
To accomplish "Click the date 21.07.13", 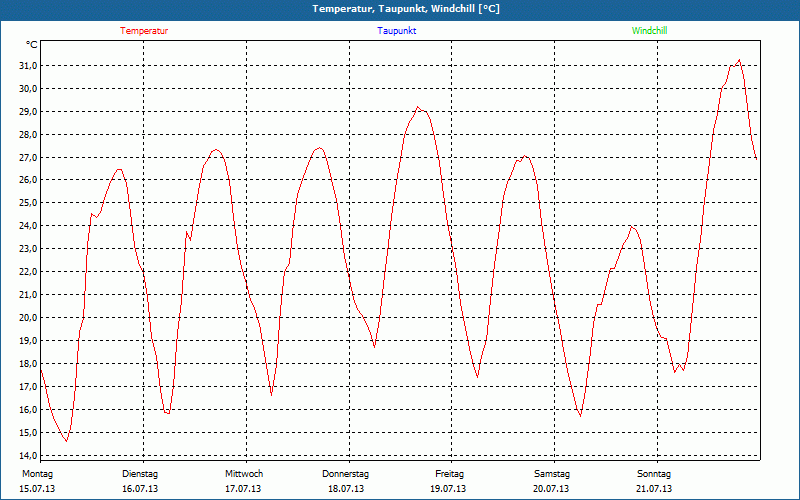I will coord(654,489).
